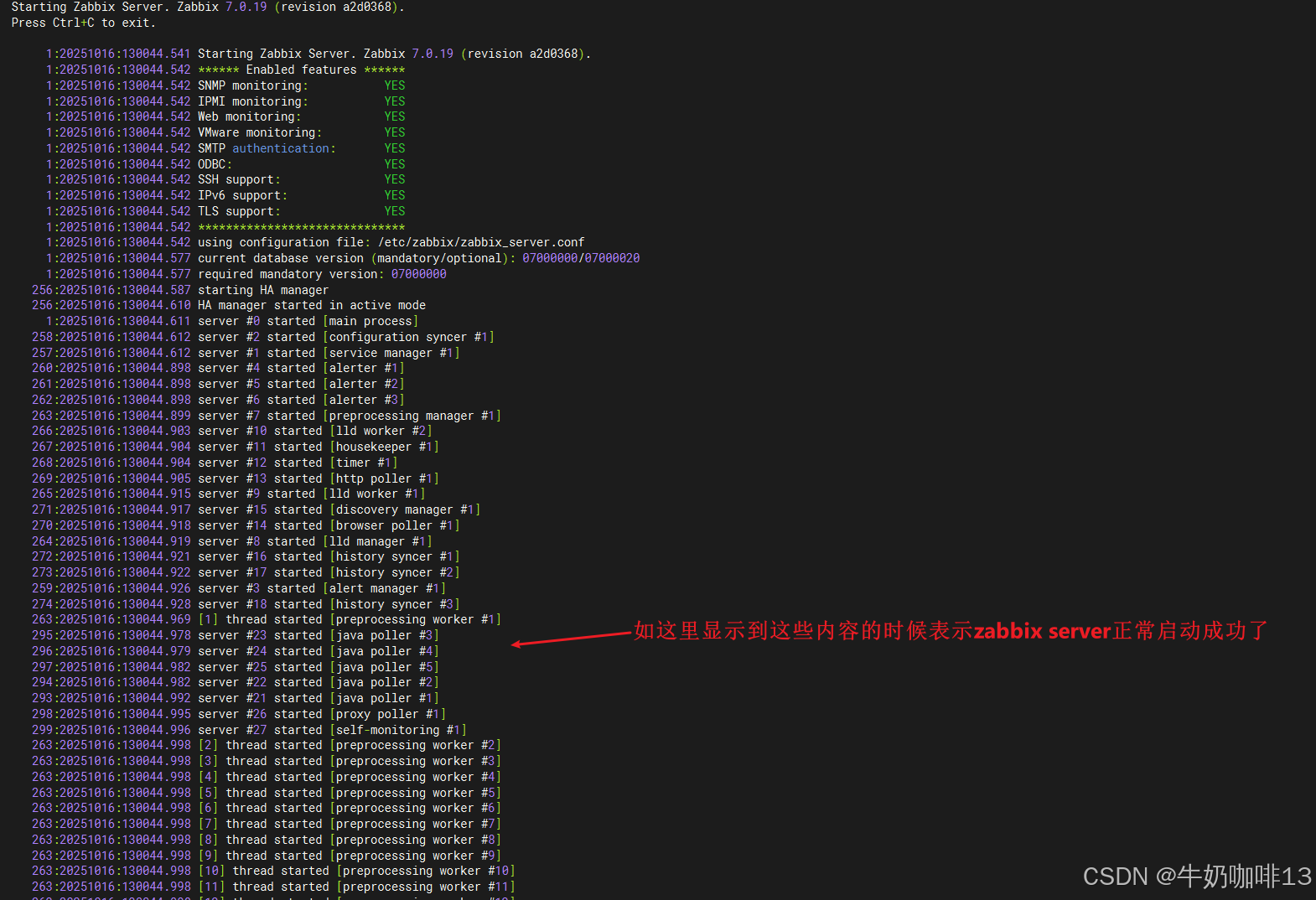The image size is (1316, 900).
Task: Click the '[lld worker #1]' line
Action: tap(229, 494)
